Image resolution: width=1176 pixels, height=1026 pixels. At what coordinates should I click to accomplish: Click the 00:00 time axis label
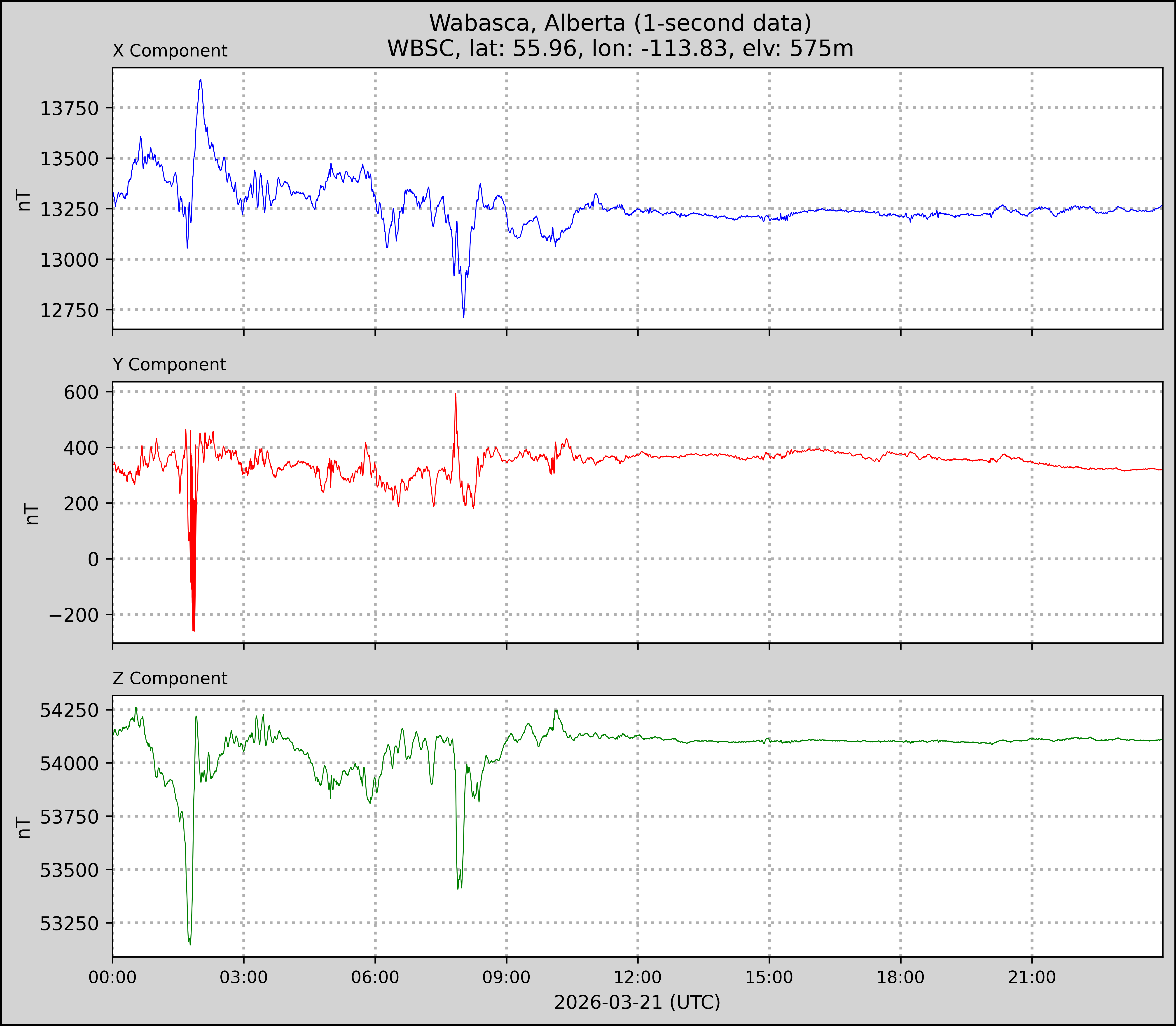click(113, 977)
